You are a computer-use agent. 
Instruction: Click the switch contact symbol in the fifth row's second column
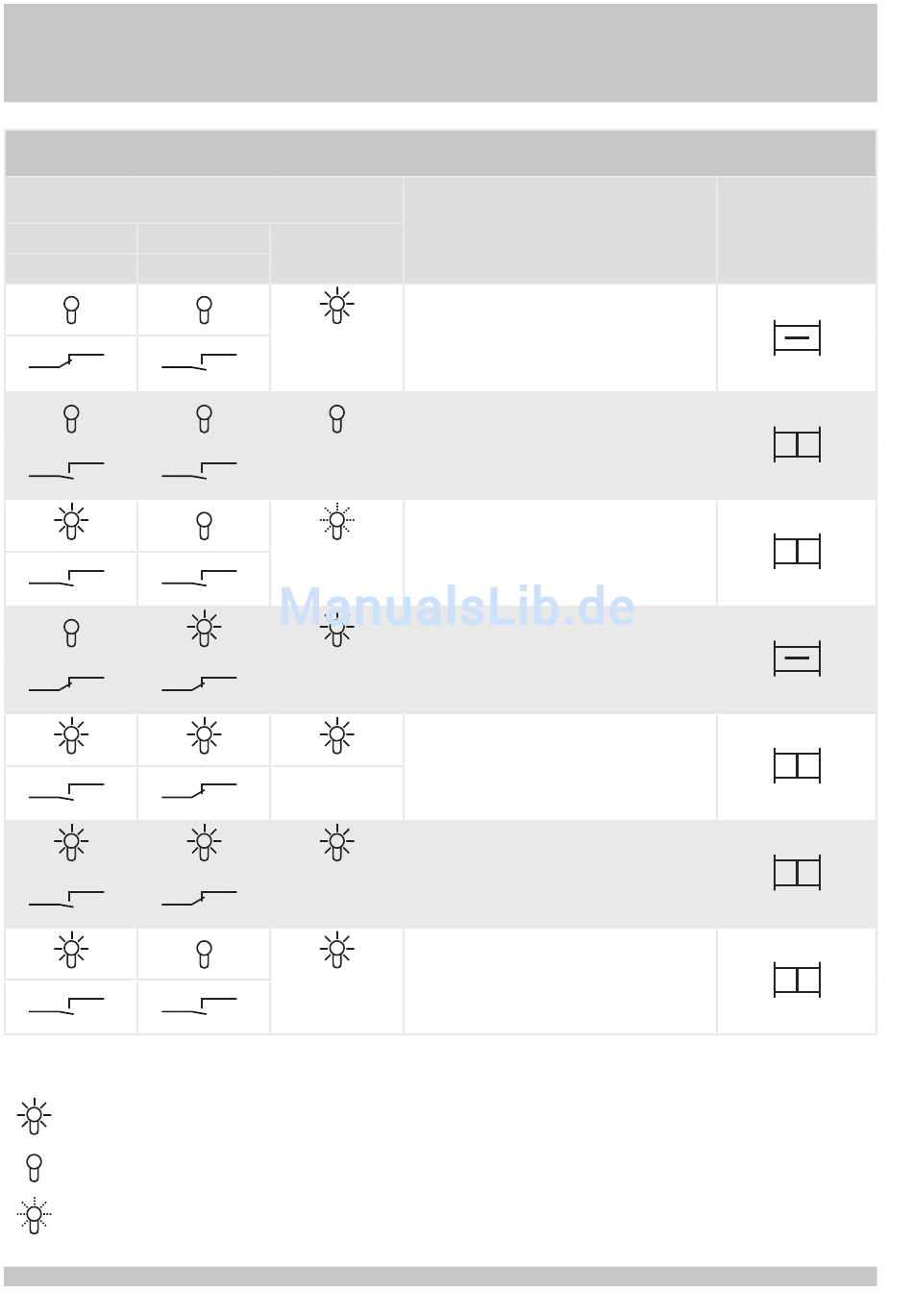(x=199, y=792)
